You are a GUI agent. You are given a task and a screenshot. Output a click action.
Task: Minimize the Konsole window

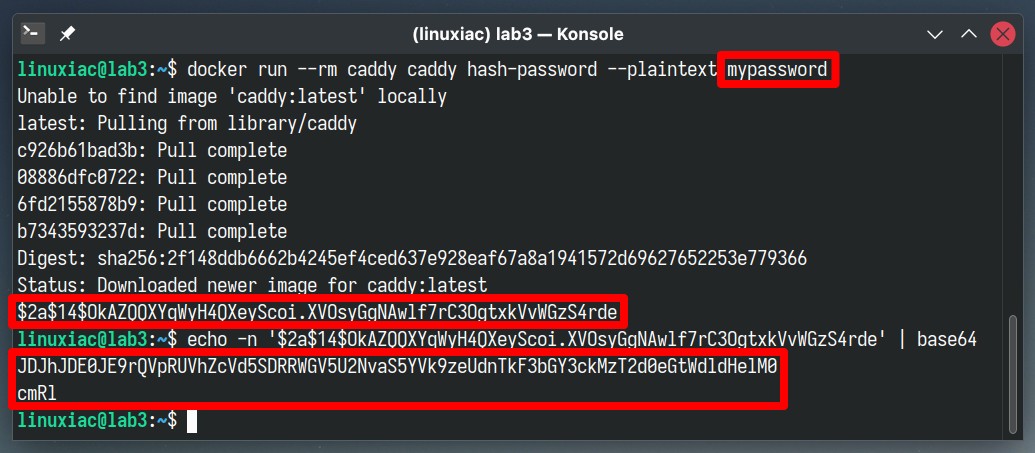(x=935, y=34)
